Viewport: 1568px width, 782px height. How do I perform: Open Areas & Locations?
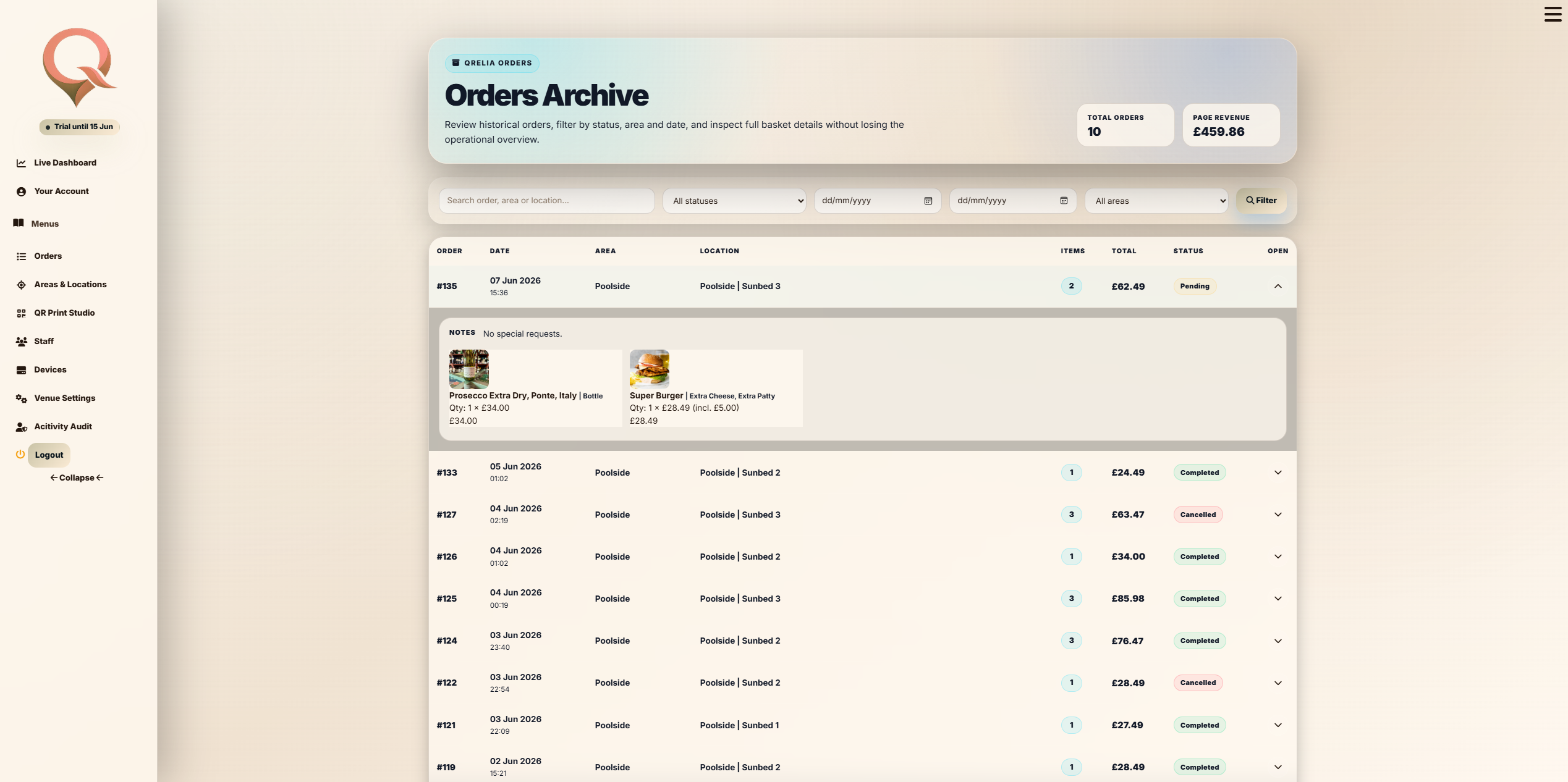70,285
